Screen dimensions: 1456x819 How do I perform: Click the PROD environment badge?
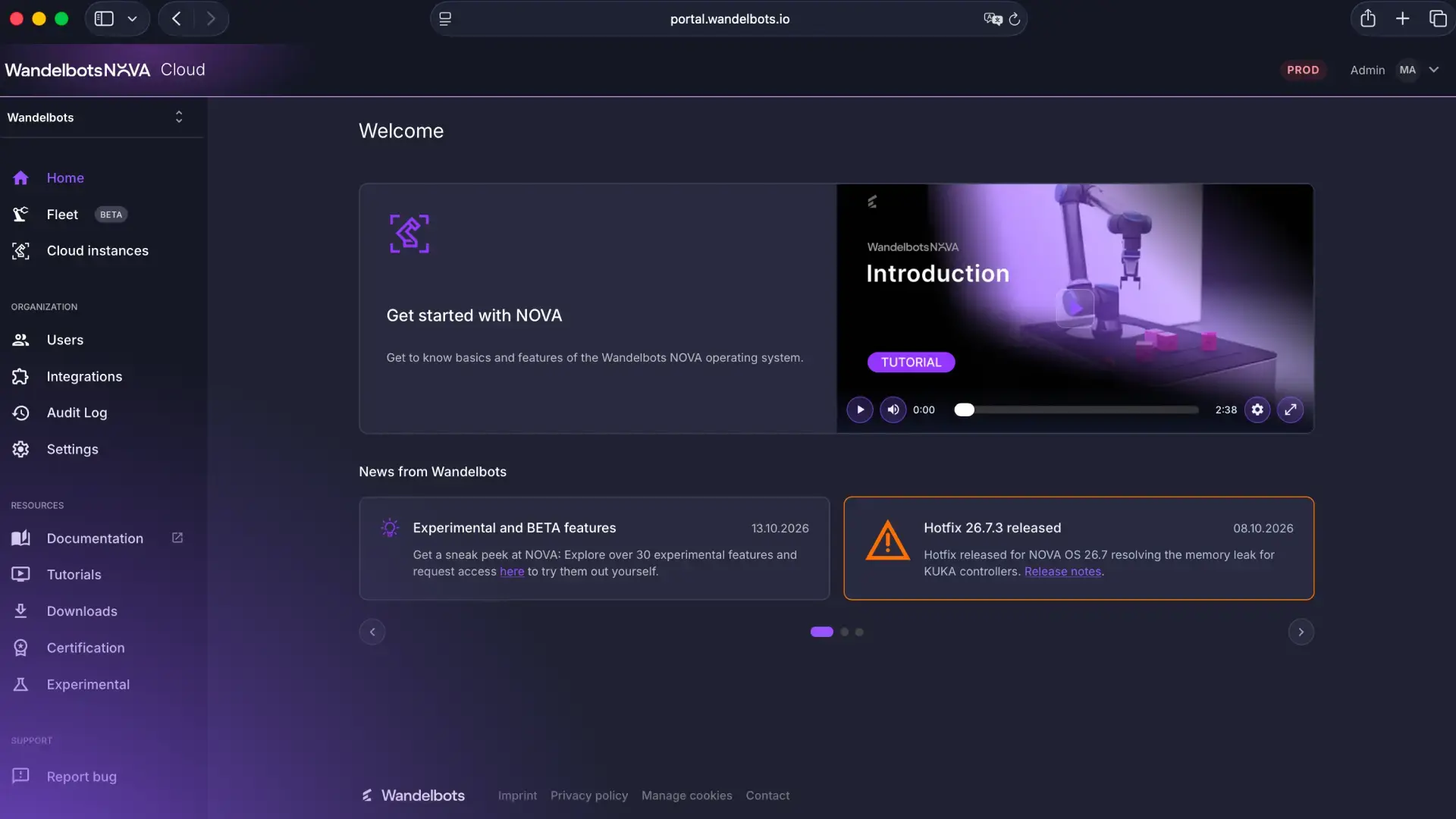(1303, 70)
